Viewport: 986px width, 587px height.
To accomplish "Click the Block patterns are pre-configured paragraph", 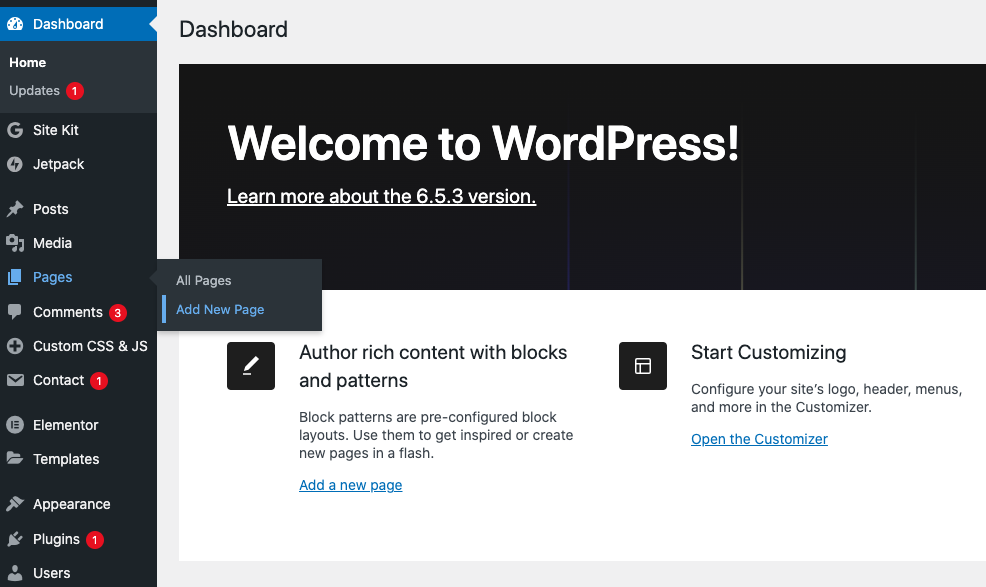I will click(436, 435).
